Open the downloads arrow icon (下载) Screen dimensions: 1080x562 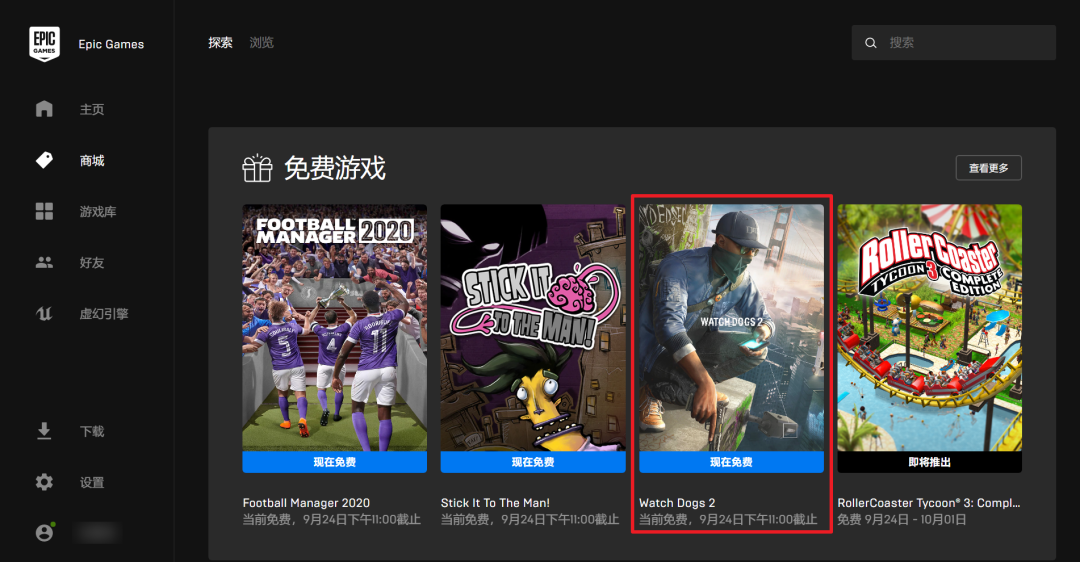coord(44,431)
